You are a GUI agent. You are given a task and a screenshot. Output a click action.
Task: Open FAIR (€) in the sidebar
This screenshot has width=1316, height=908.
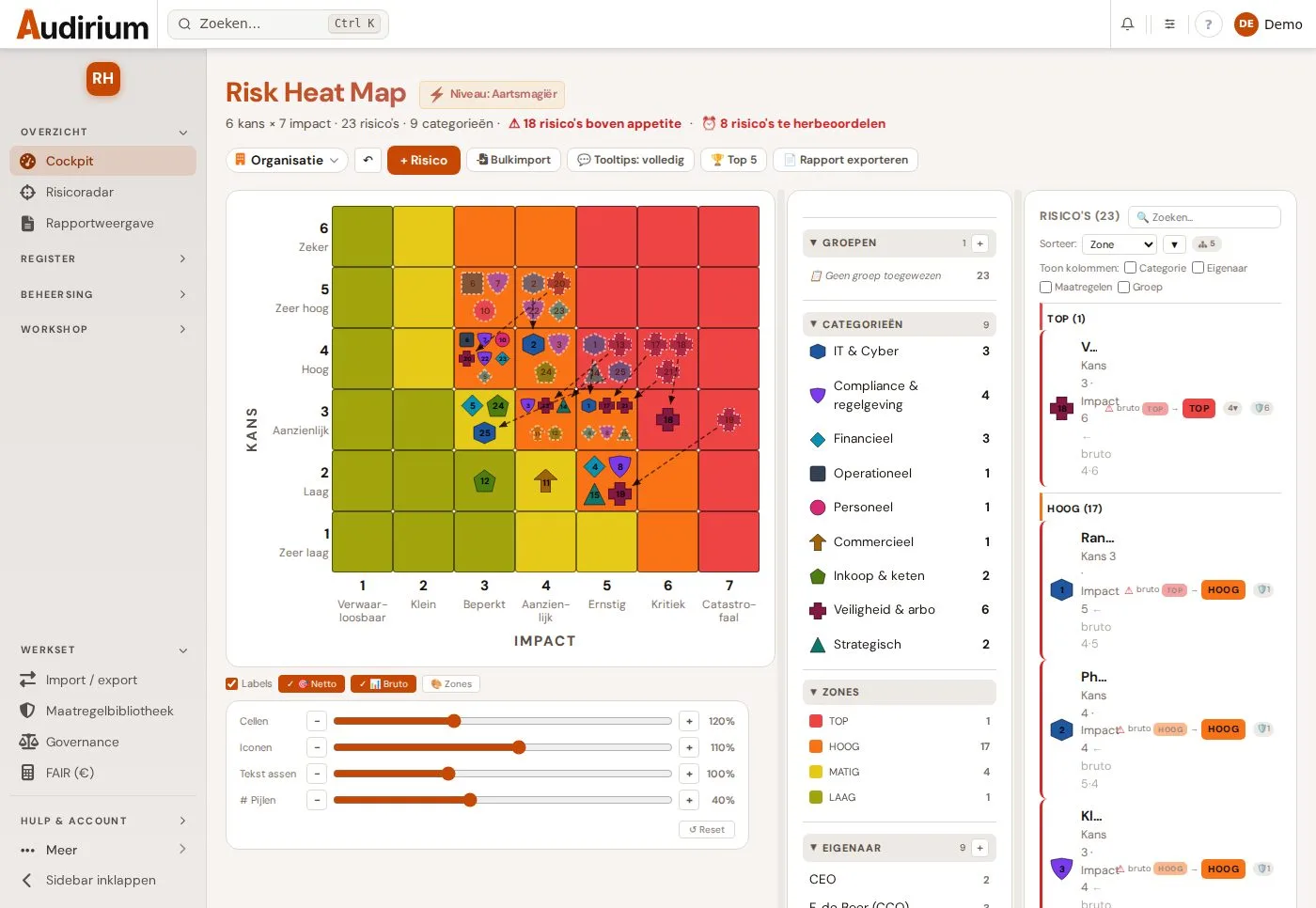click(x=103, y=773)
